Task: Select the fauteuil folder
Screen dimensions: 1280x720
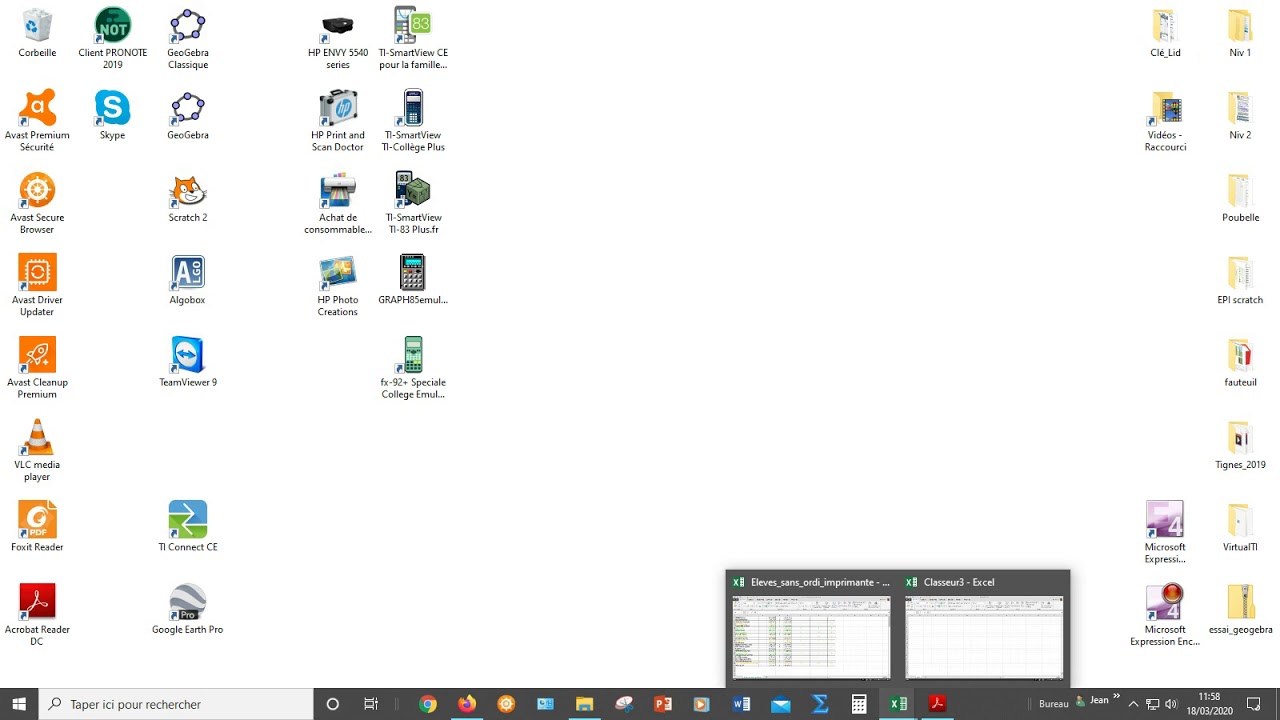Action: tap(1240, 361)
